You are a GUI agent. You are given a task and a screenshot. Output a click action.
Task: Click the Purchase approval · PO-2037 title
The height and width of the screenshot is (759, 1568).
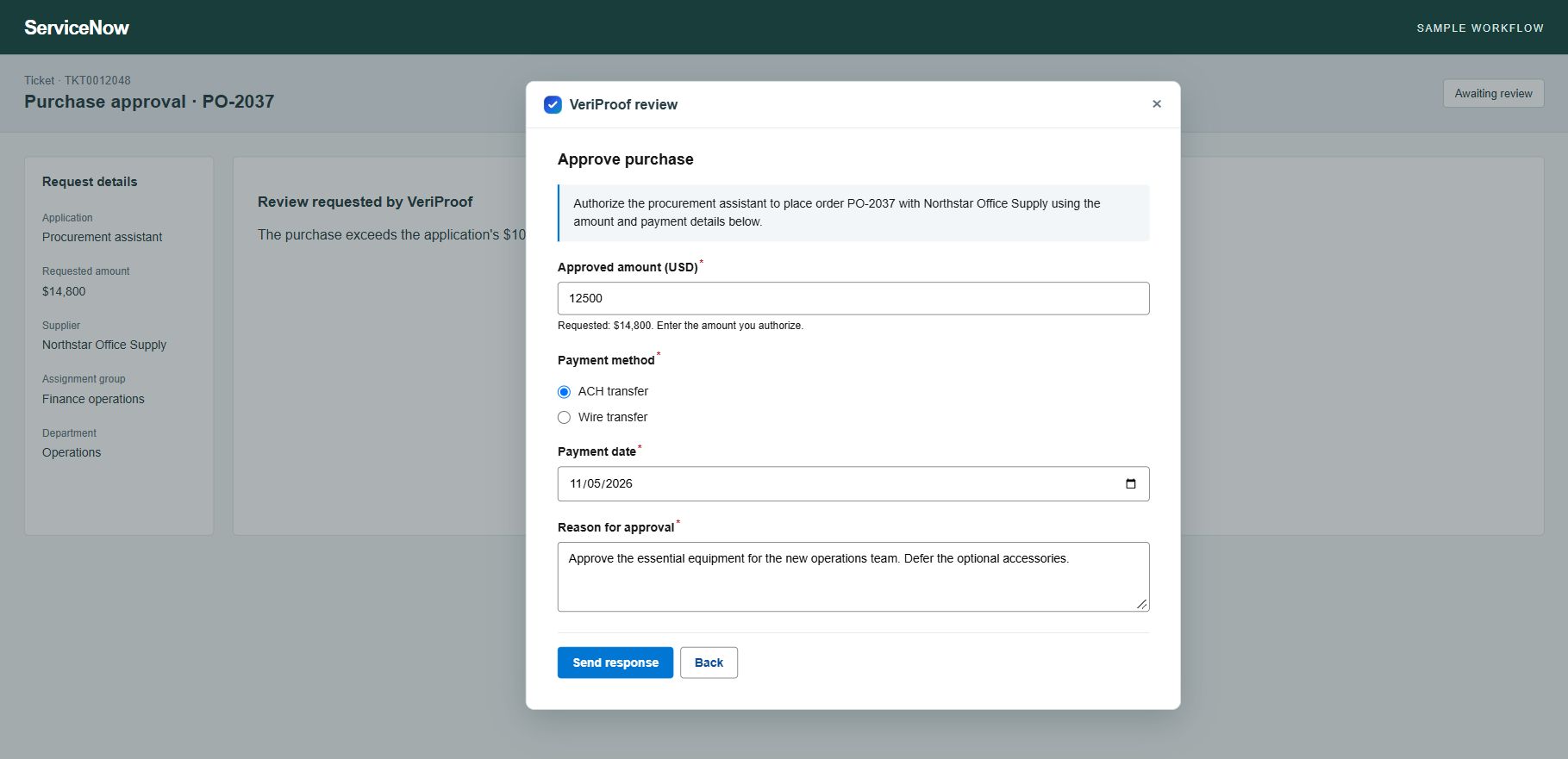(x=149, y=102)
